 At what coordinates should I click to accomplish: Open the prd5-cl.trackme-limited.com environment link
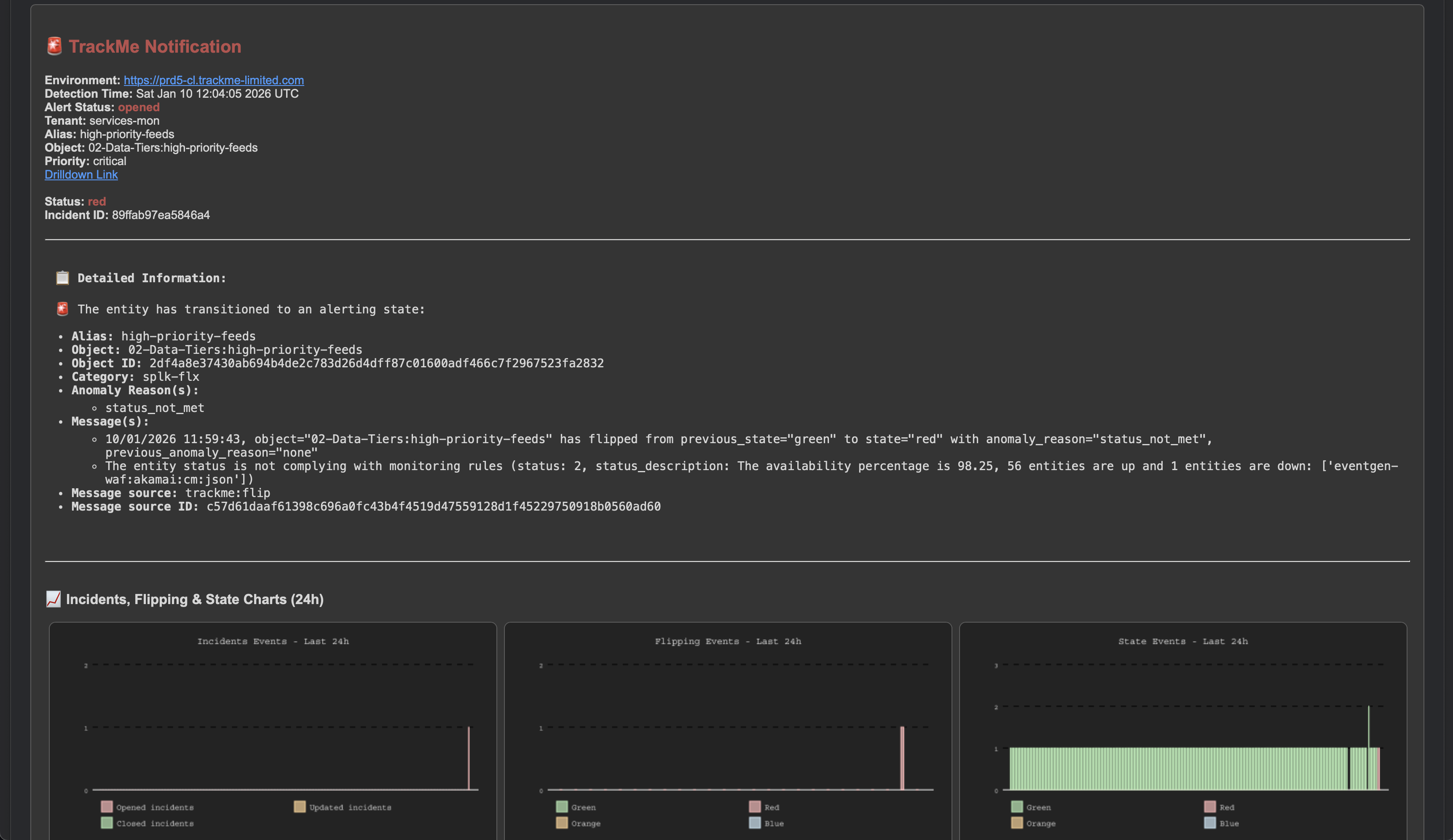point(213,80)
